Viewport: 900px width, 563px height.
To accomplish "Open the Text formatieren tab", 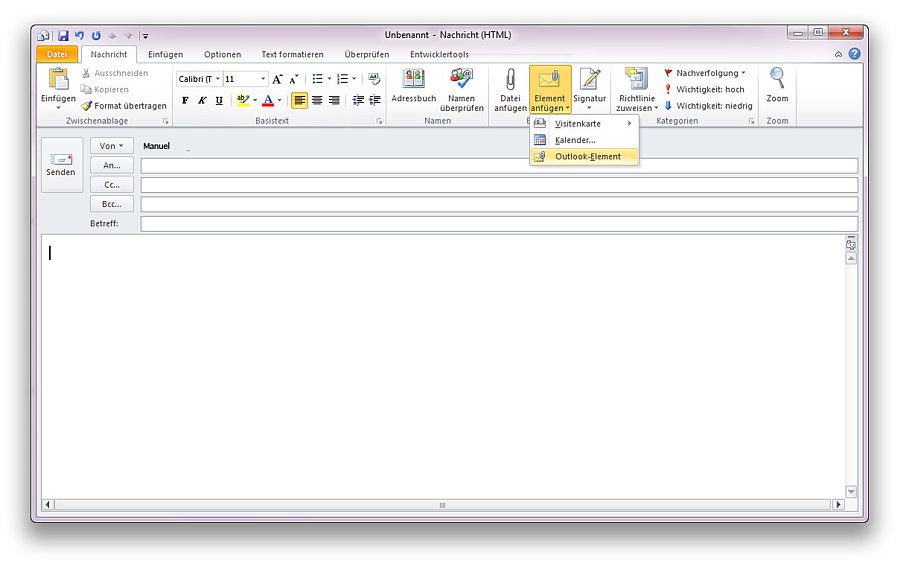I will pos(292,55).
